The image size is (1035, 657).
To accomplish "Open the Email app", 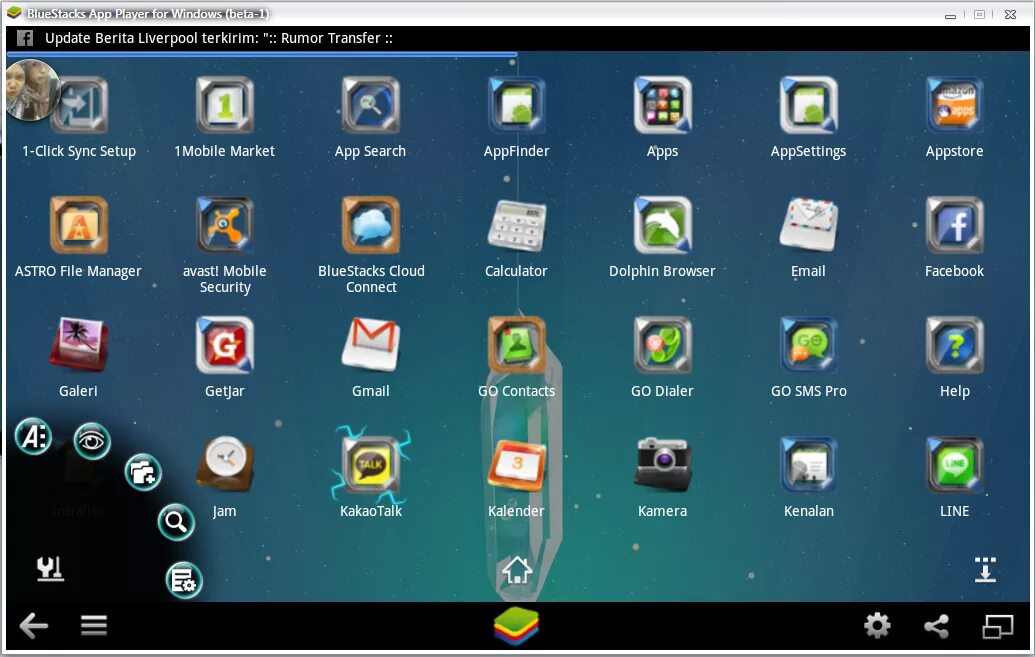I will click(809, 225).
